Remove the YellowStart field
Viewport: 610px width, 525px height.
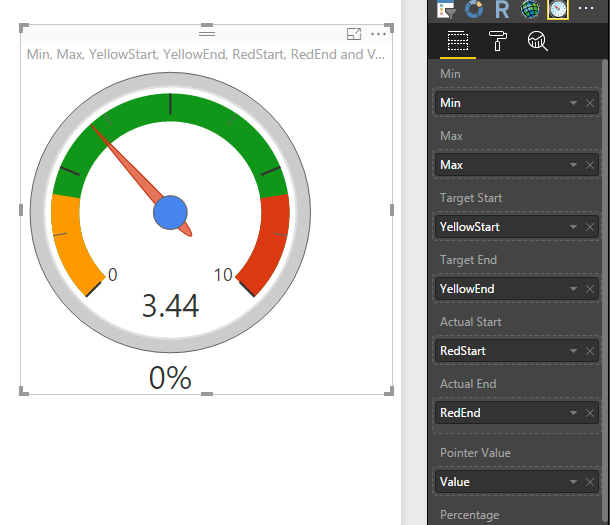590,227
